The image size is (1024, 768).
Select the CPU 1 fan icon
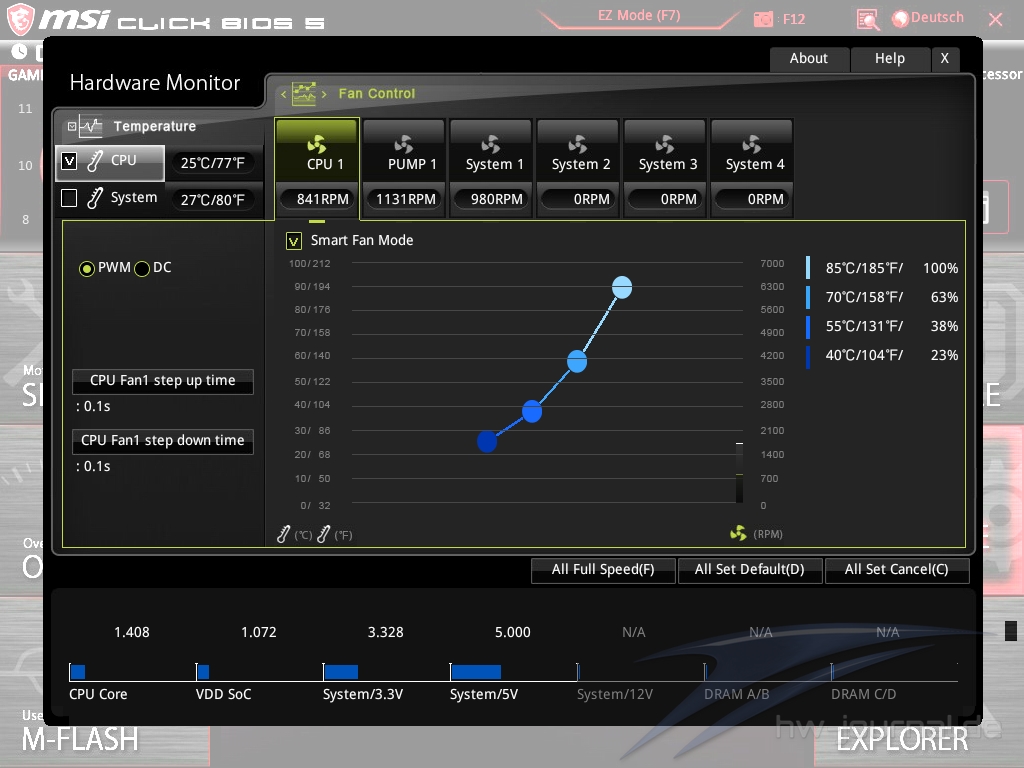point(317,144)
